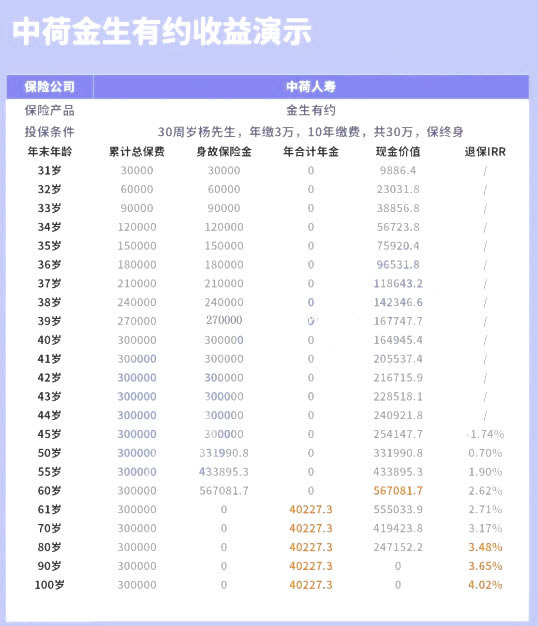Screen dimensions: 538x626
Task: Select cash value 254147.7
Action: [x=398, y=434]
